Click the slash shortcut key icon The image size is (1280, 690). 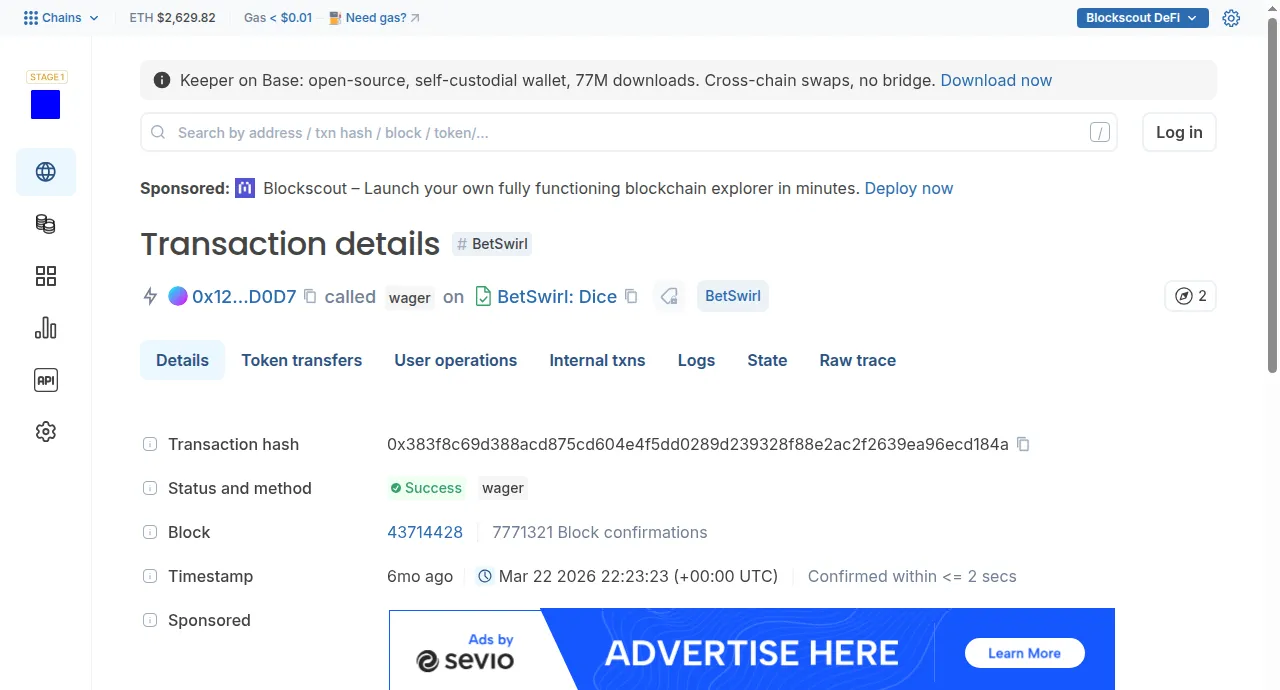(1100, 133)
